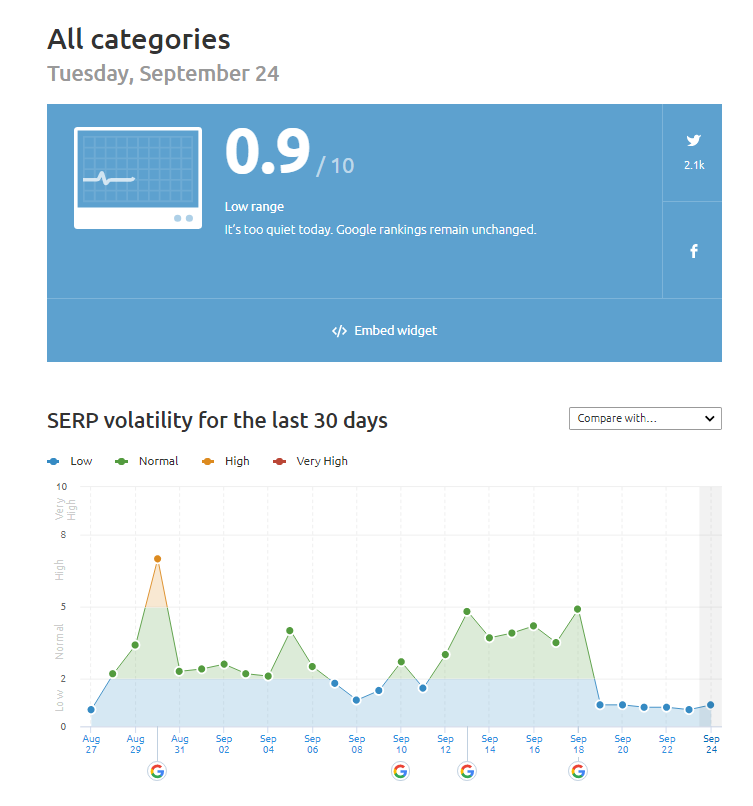The height and width of the screenshot is (806, 753).
Task: Click the Google update marker near Sep 13
Action: point(467,770)
